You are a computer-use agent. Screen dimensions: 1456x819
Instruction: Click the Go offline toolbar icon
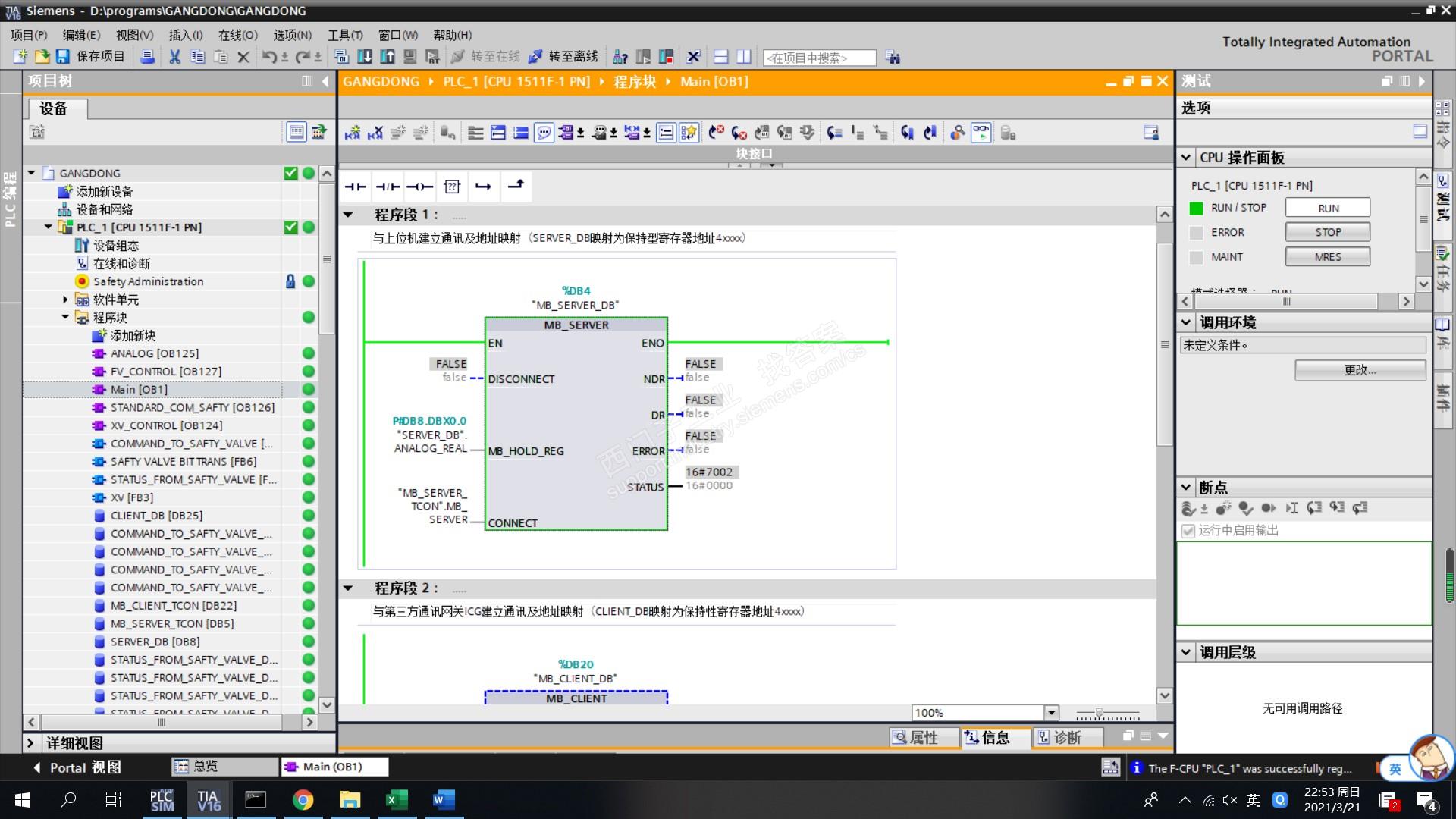tap(535, 57)
